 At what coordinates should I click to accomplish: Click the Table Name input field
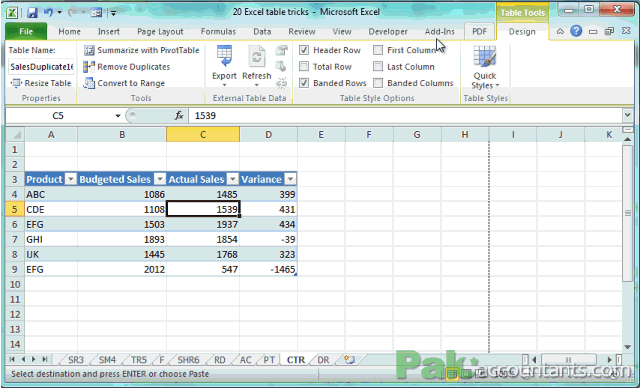pos(41,67)
